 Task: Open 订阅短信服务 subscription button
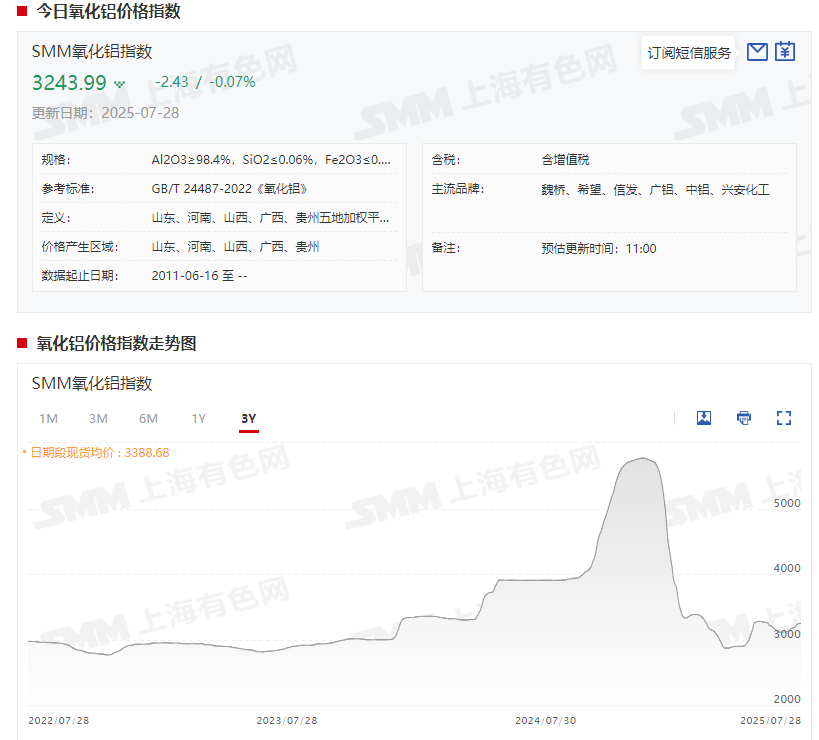[x=689, y=53]
